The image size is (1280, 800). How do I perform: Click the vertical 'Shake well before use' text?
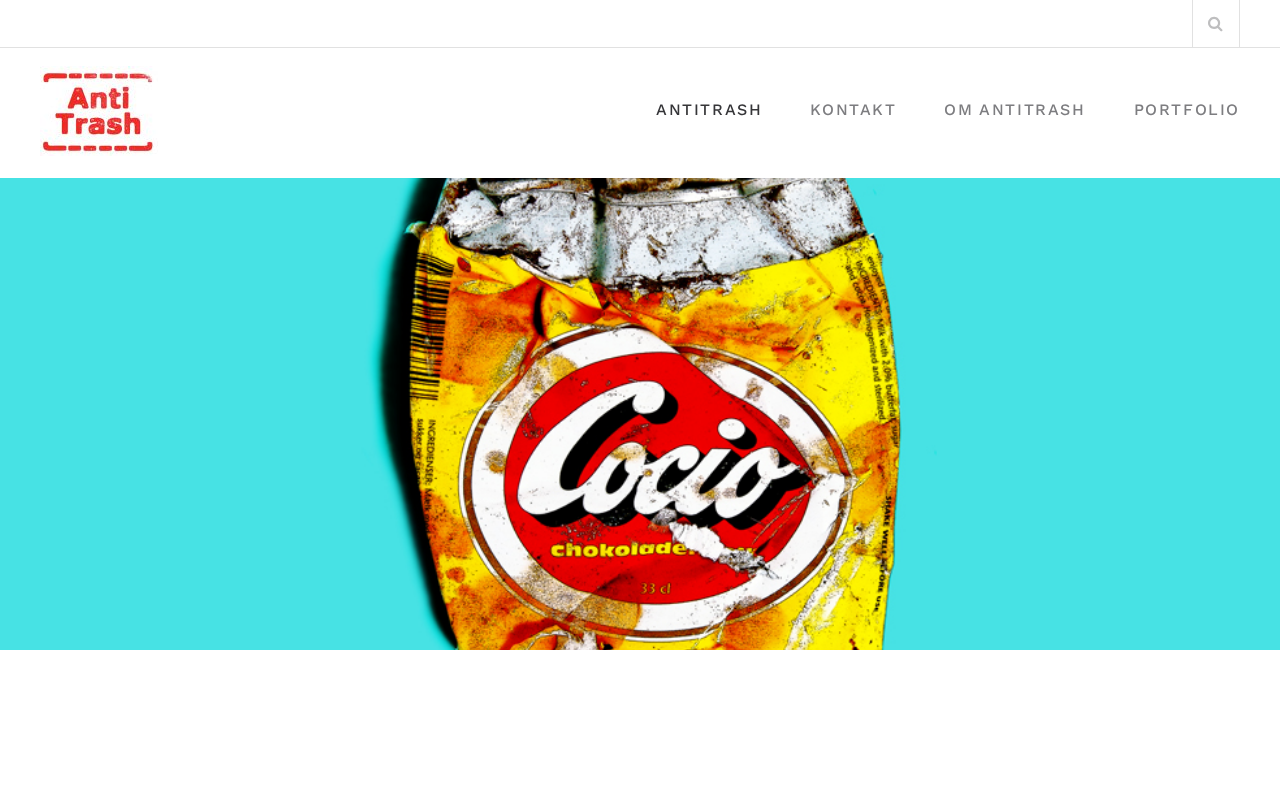click(x=883, y=555)
